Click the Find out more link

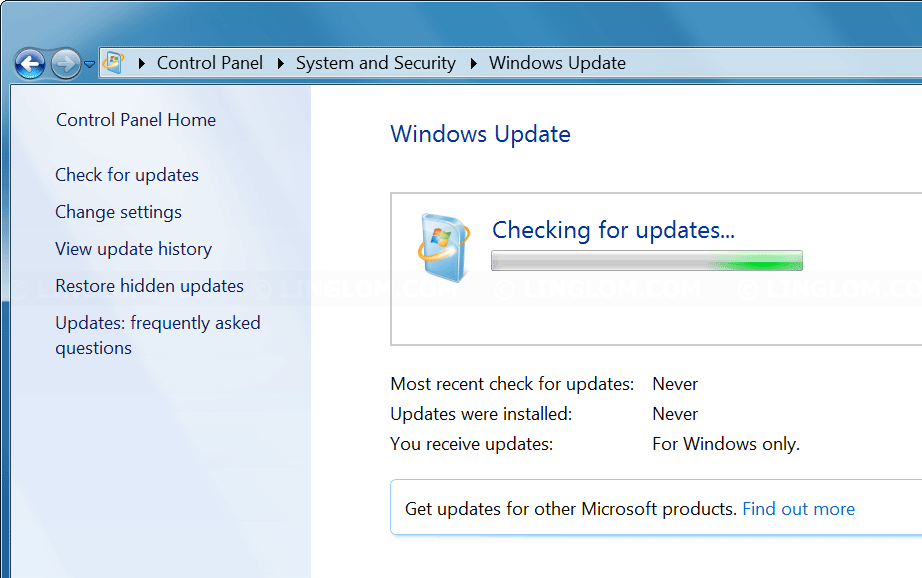pos(799,509)
